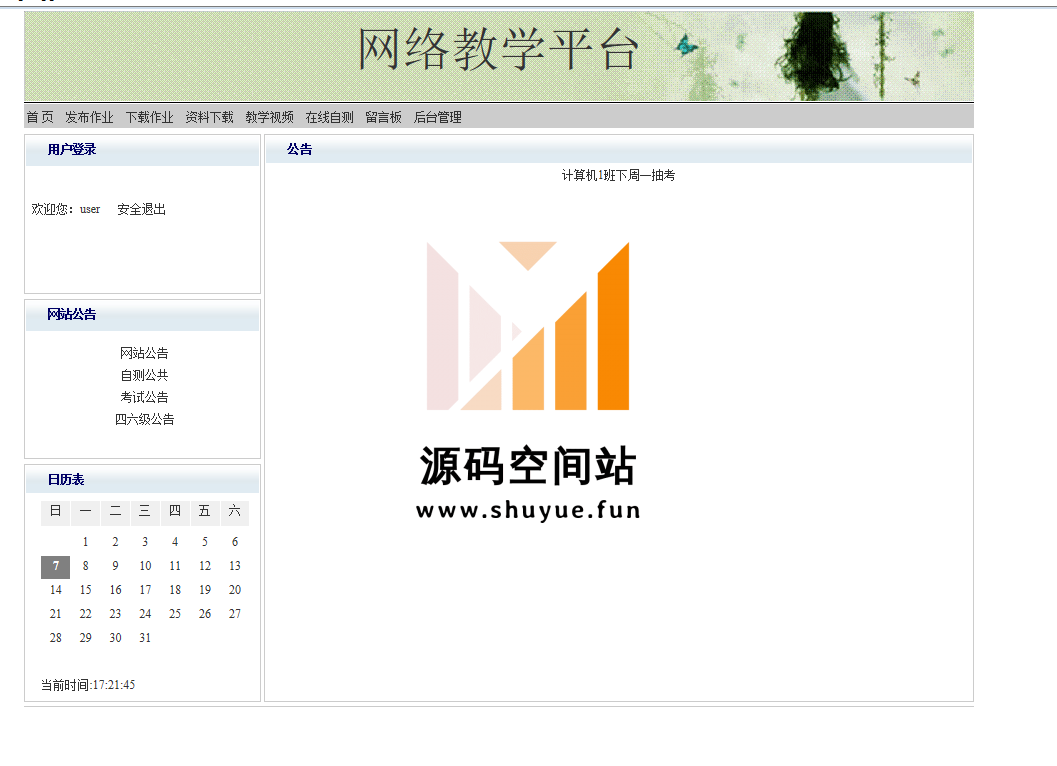Viewport: 1057px width, 766px height.
Task: Open the 考试公告 link
Action: click(144, 397)
